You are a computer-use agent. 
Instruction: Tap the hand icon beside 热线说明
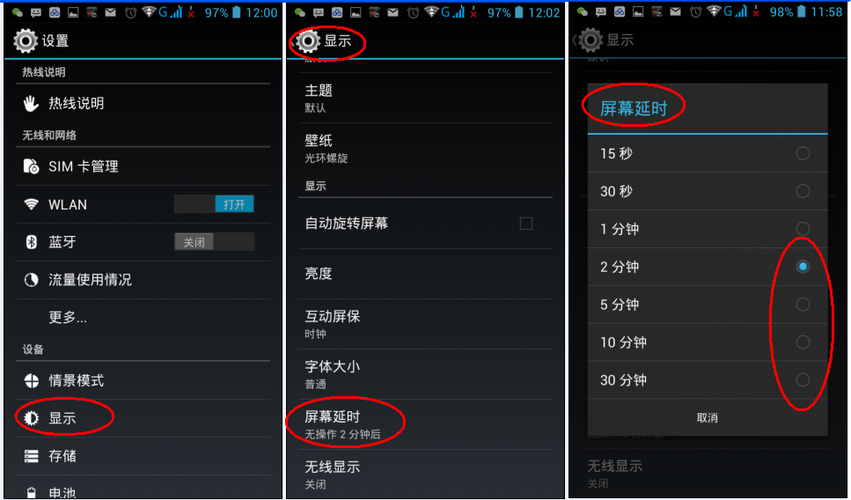point(31,103)
